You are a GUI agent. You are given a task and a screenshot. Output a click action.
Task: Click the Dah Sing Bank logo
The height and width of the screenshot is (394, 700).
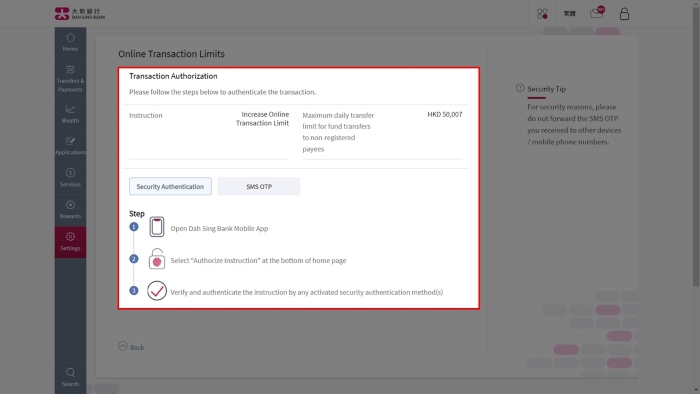(x=80, y=14)
